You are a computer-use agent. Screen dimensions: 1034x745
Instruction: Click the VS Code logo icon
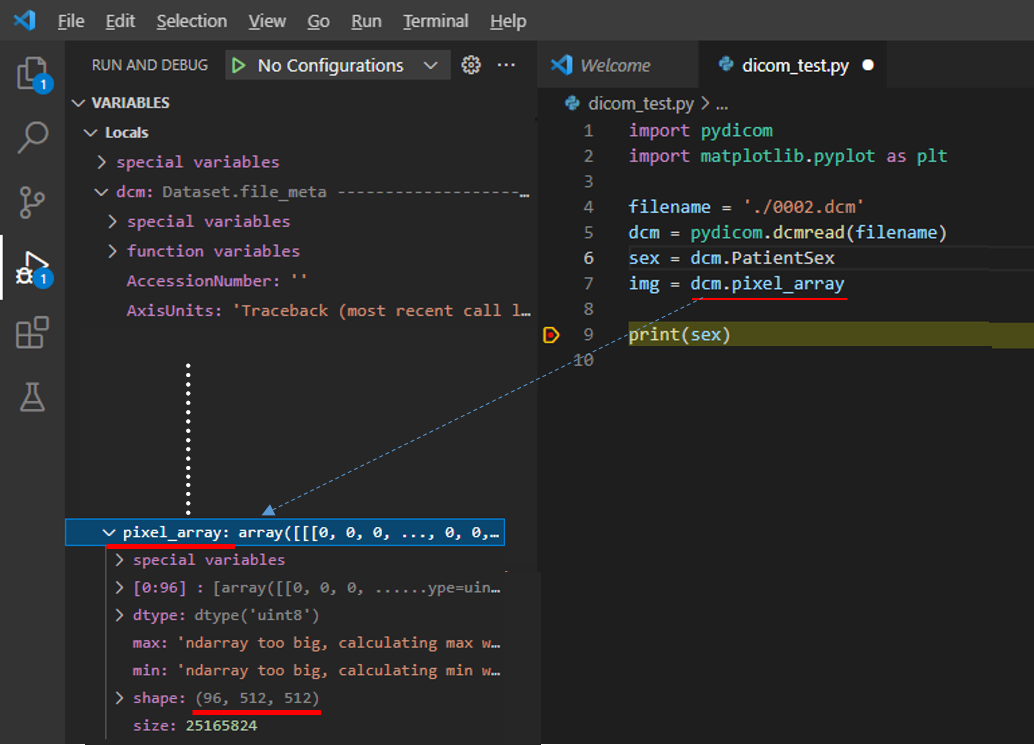click(x=24, y=20)
